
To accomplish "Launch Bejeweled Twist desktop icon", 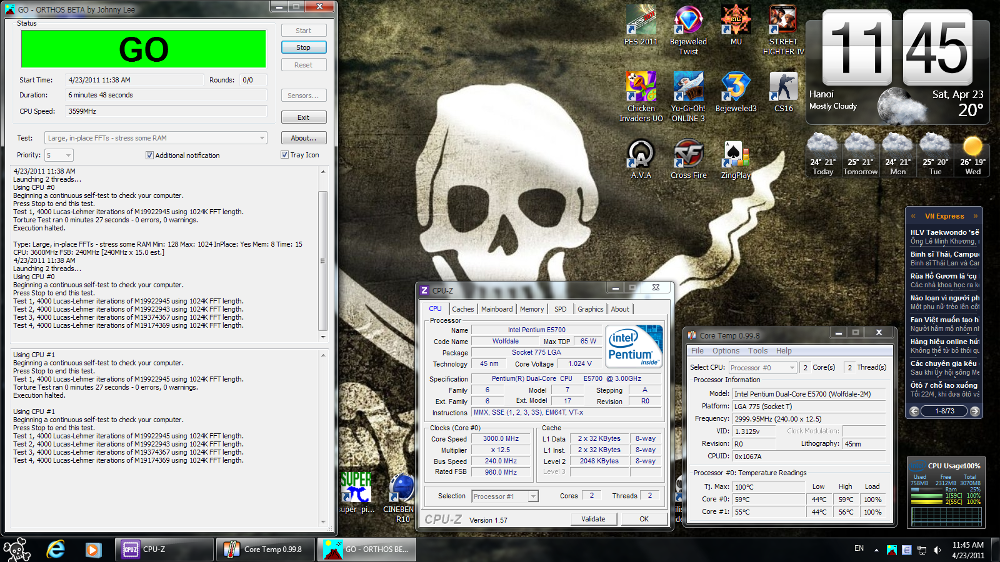I will (x=688, y=30).
